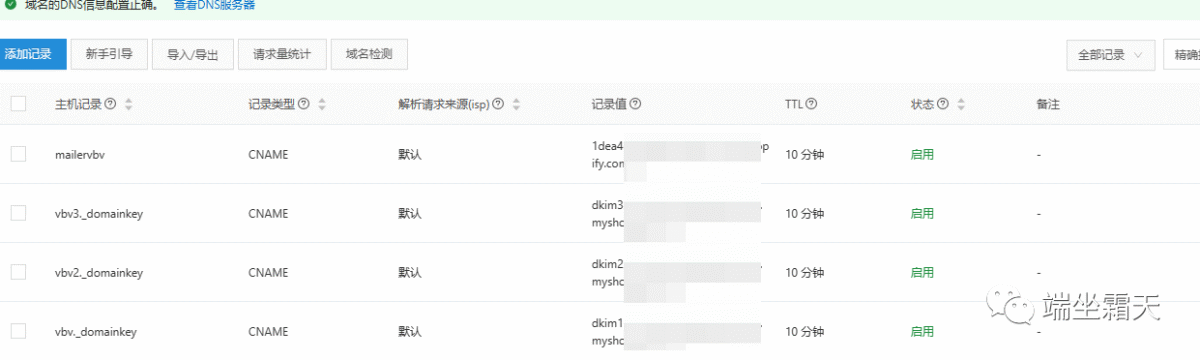Sort by 状态 column arrows

pos(961,104)
